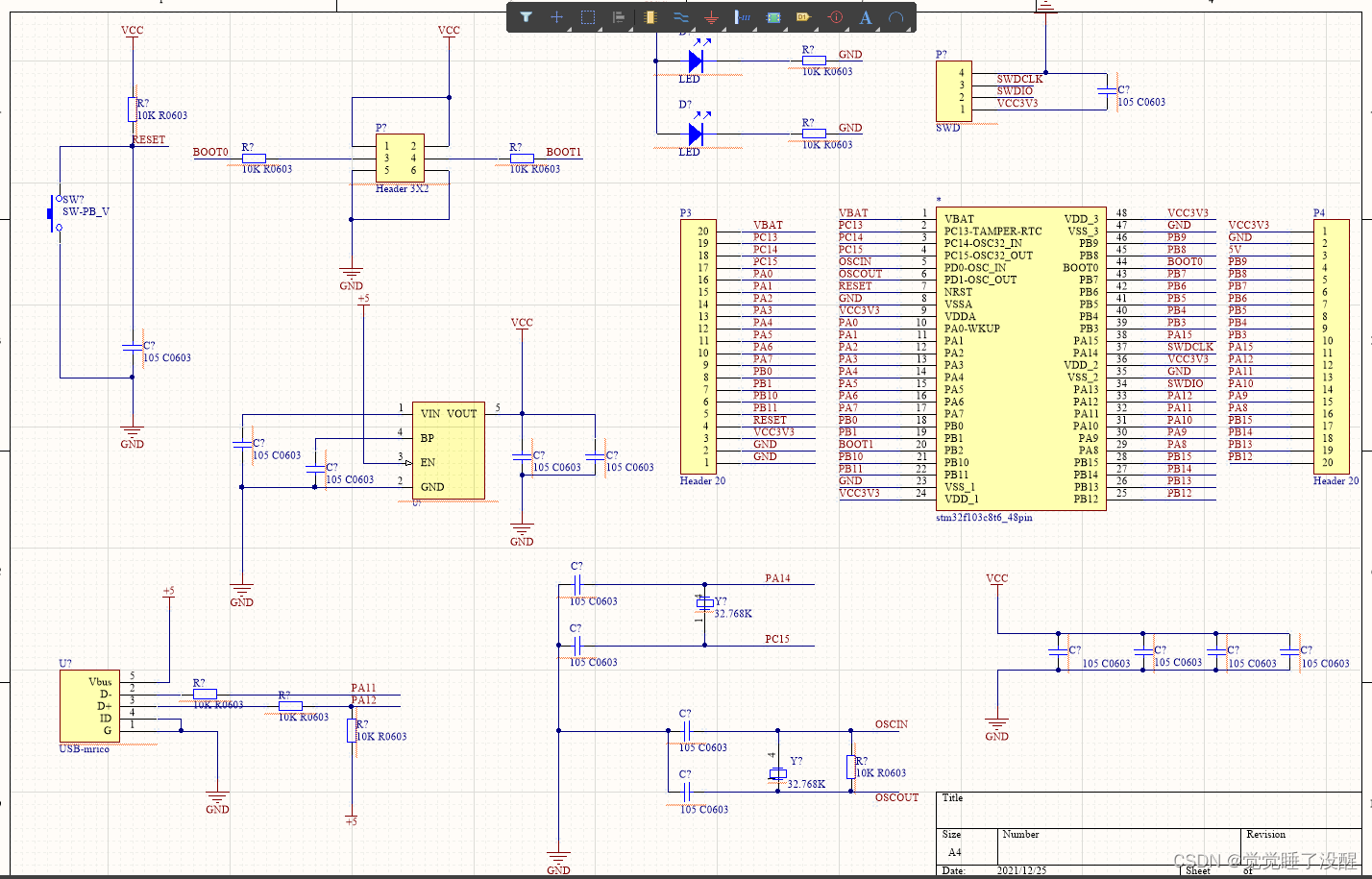Choose the place part component icon
This screenshot has width=1372, height=879.
click(649, 17)
